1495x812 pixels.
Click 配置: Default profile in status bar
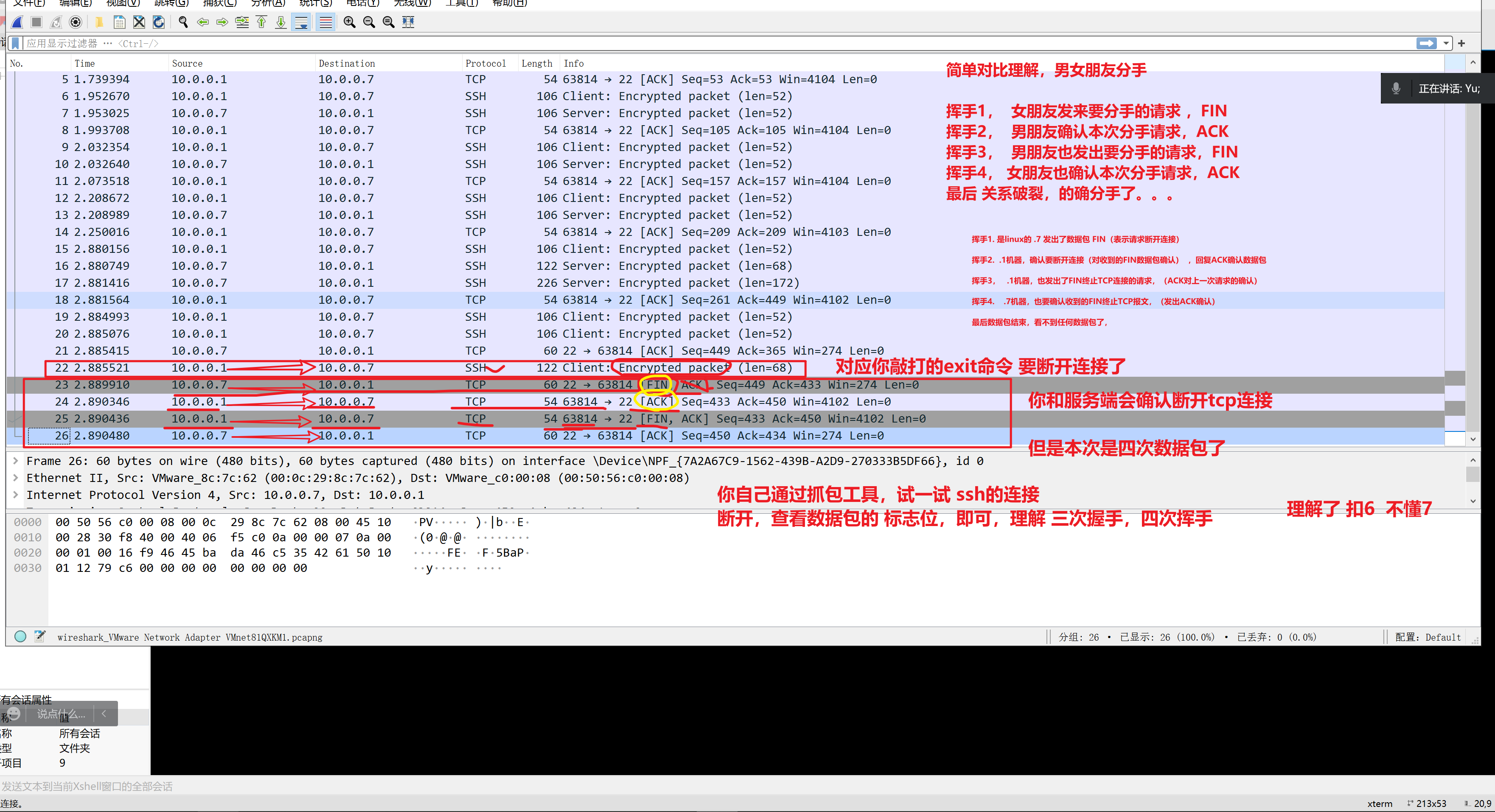point(1428,637)
